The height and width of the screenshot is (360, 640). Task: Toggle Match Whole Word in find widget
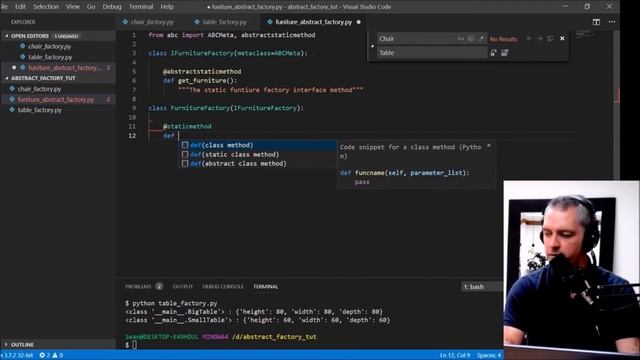click(471, 39)
